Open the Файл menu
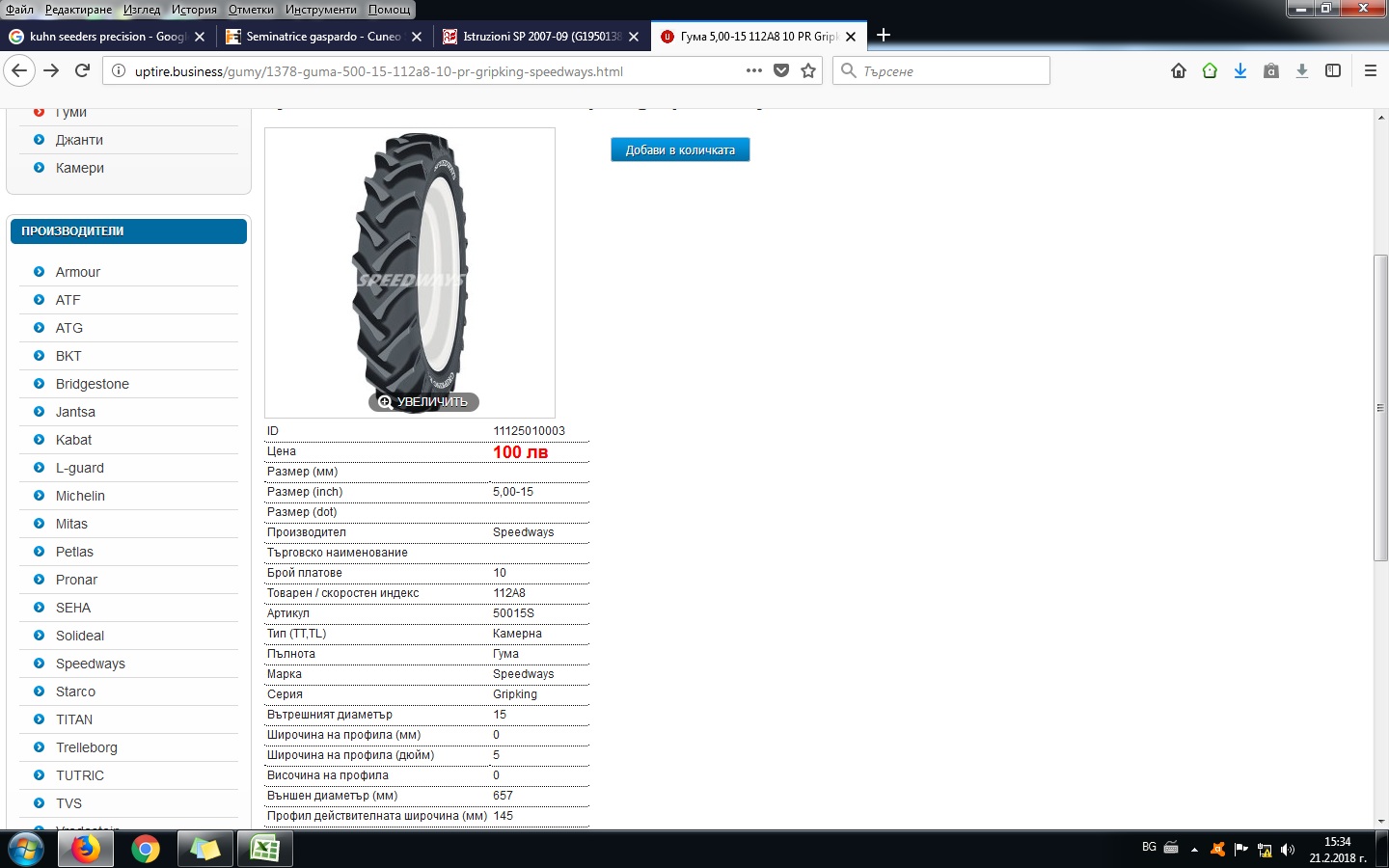Screen dimensions: 1389x868 19,10
